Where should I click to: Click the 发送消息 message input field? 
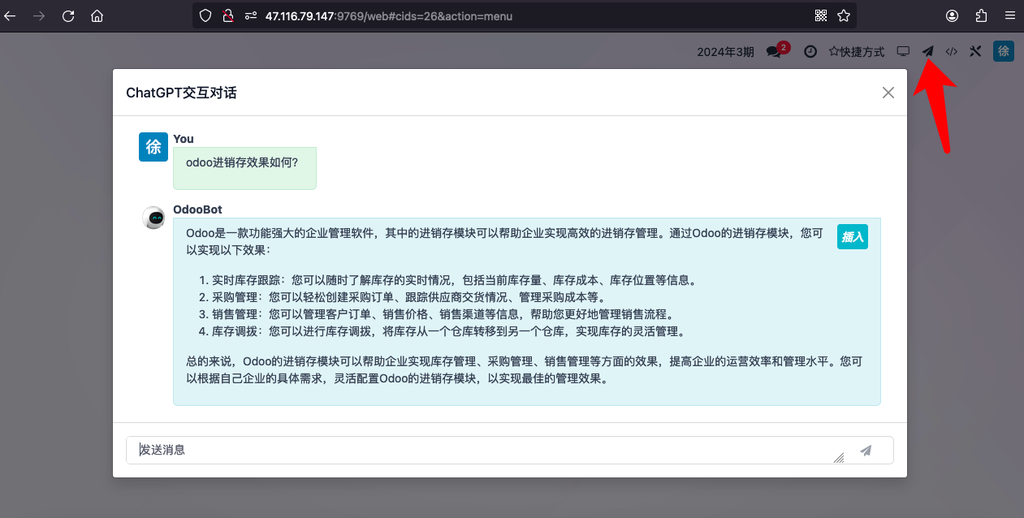(x=509, y=450)
